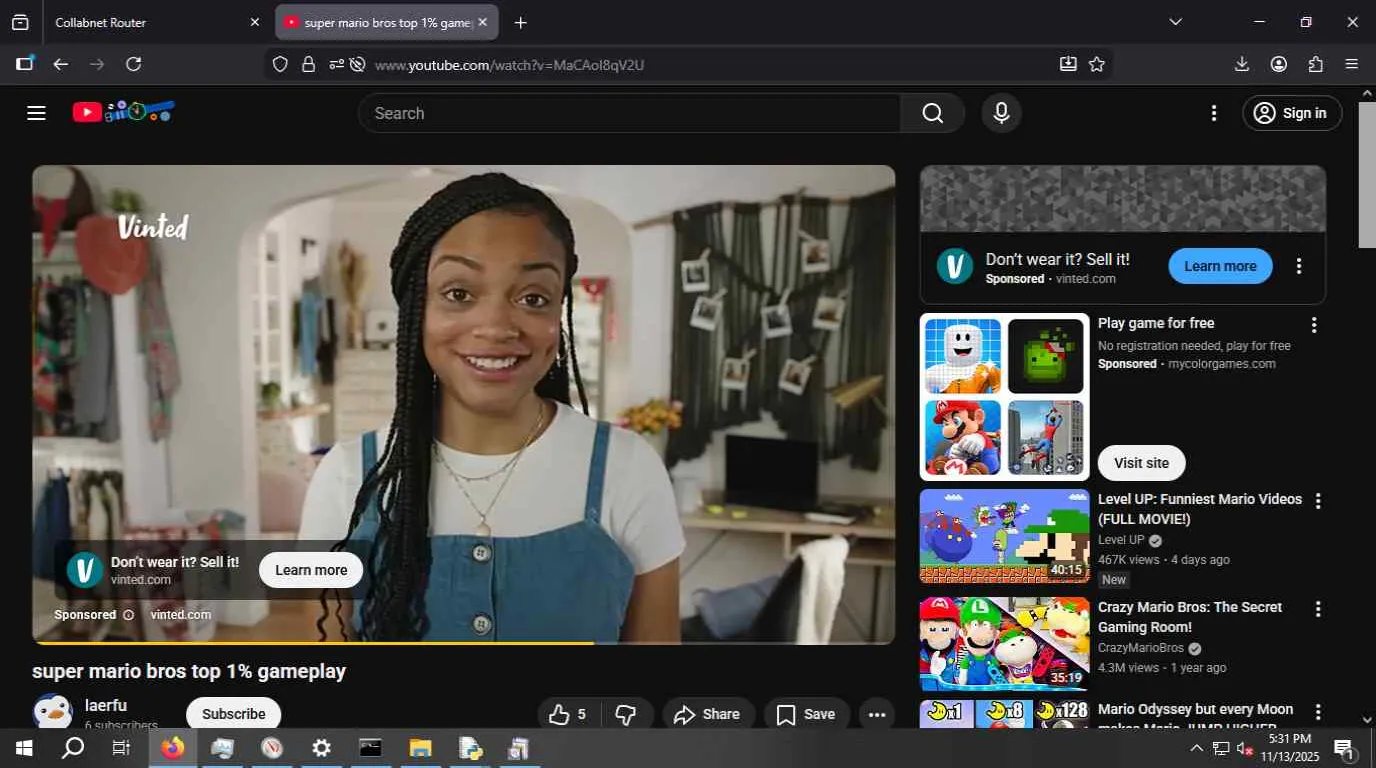Show hidden system tray icons
Viewport: 1376px width, 768px height.
pos(1196,748)
